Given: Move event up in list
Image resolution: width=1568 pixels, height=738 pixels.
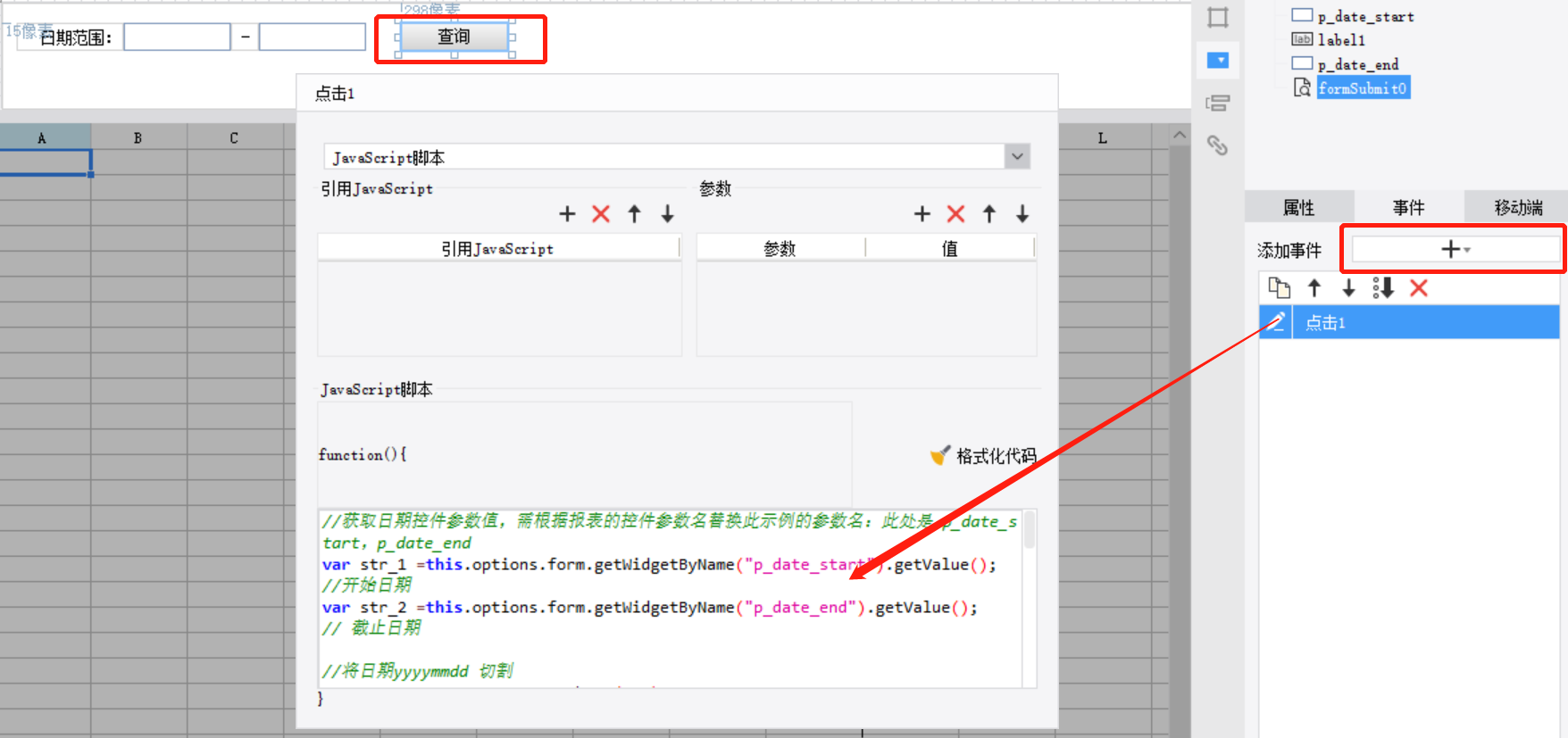Looking at the screenshot, I should tap(1314, 288).
